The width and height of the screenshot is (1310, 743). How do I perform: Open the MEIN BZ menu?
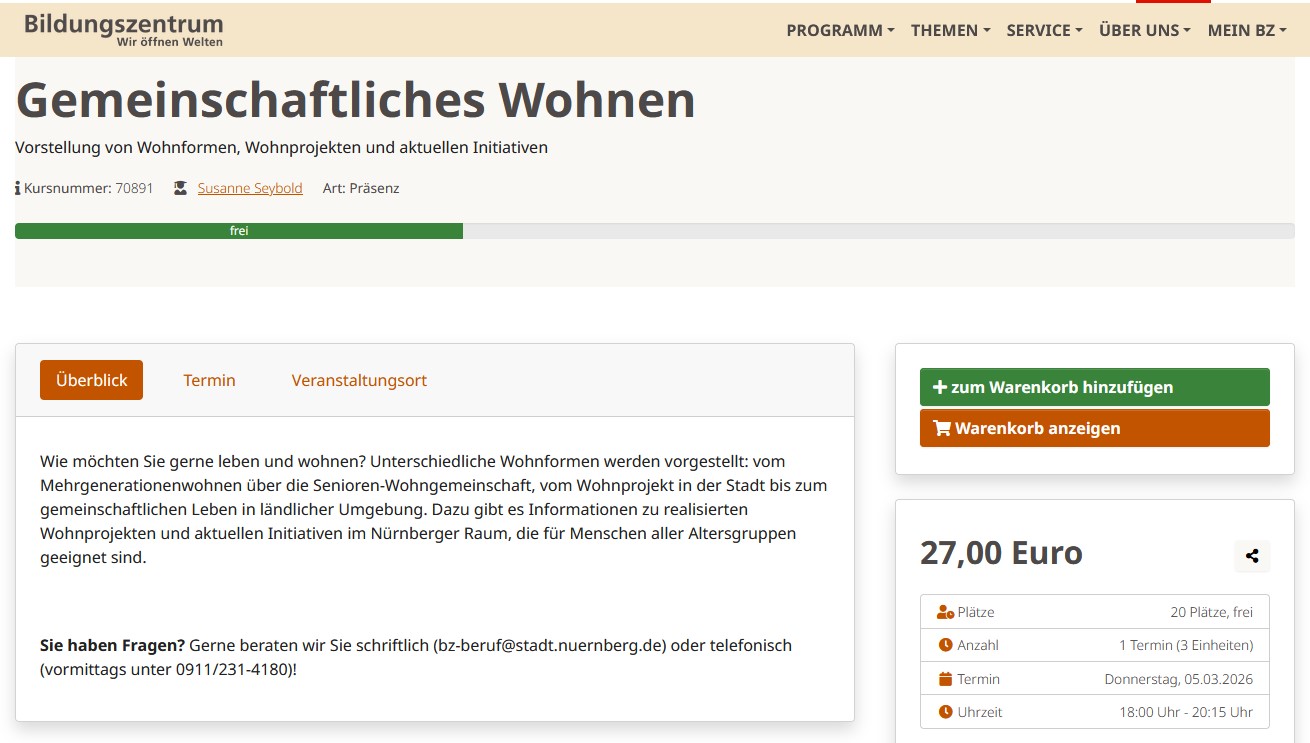[x=1247, y=30]
